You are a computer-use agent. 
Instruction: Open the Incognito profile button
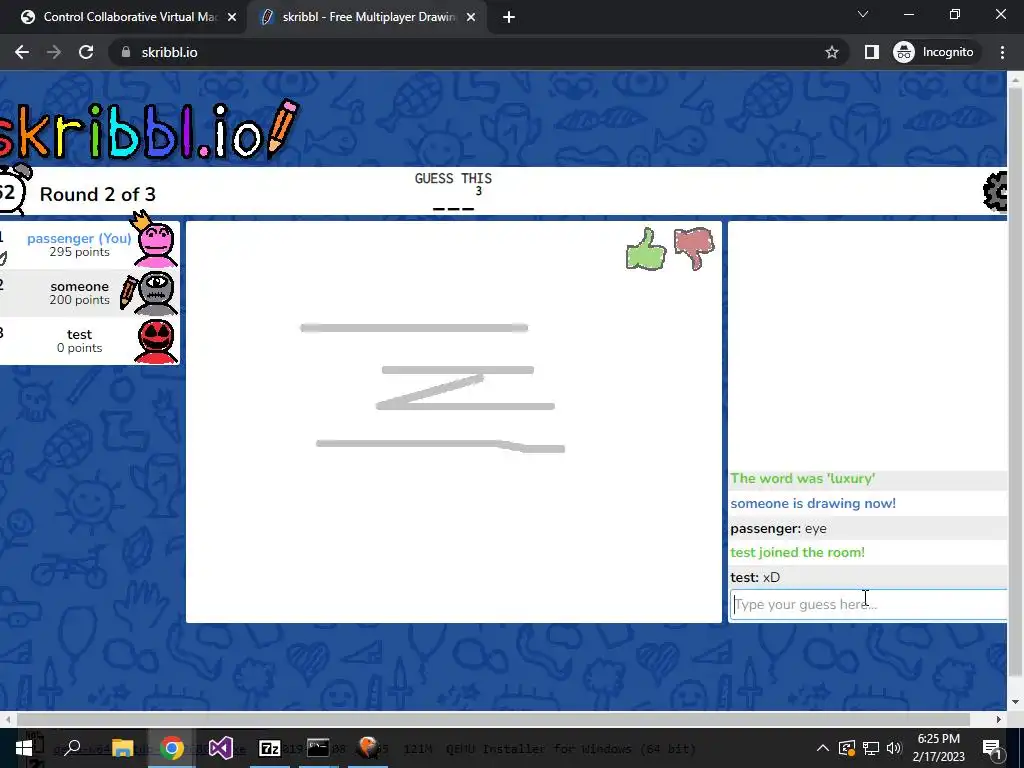[934, 52]
